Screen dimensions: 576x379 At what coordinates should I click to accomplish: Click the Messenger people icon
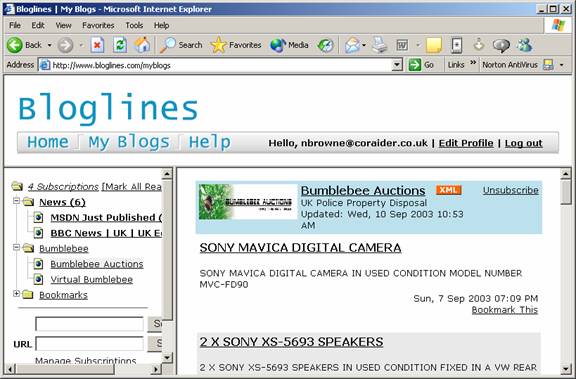(524, 45)
